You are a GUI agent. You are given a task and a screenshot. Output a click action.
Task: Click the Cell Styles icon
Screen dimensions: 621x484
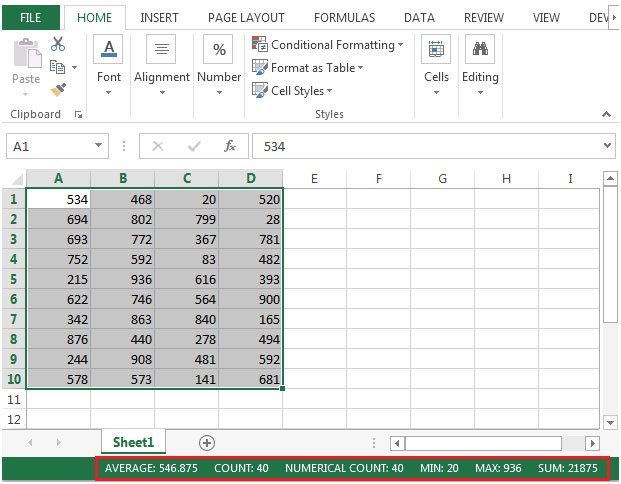tap(260, 90)
